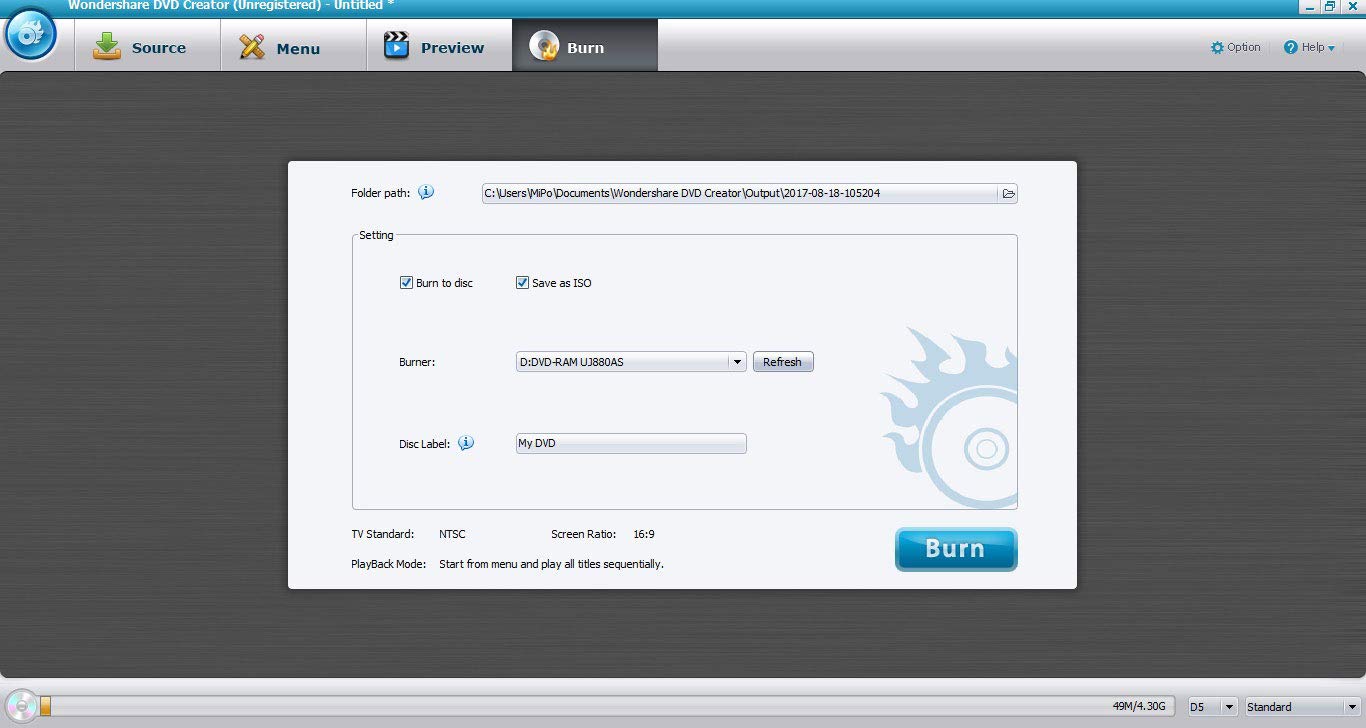Click the 49M/4.30G size readout
Viewport: 1366px width, 728px height.
click(1139, 706)
